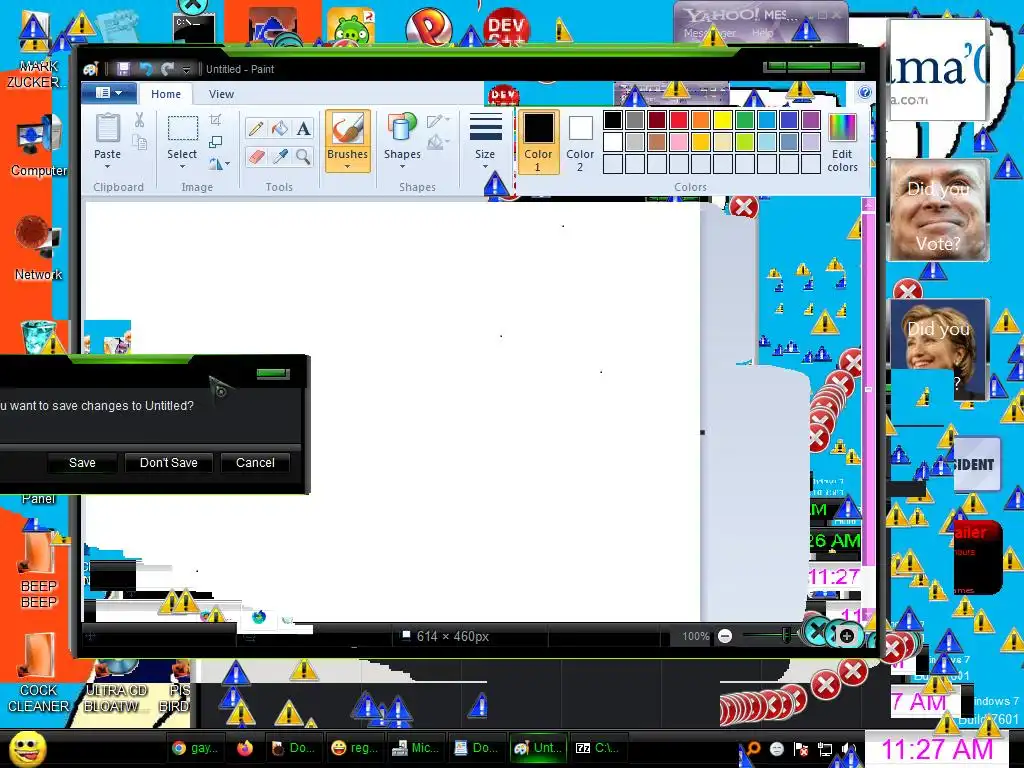This screenshot has width=1024, height=768.
Task: Click the zoom out minus button
Action: (725, 636)
